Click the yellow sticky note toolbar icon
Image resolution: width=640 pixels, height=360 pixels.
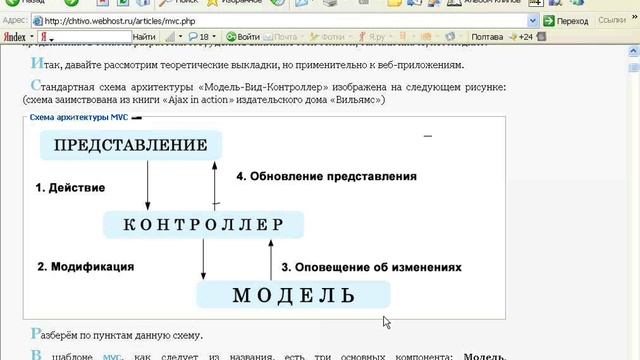(394, 2)
